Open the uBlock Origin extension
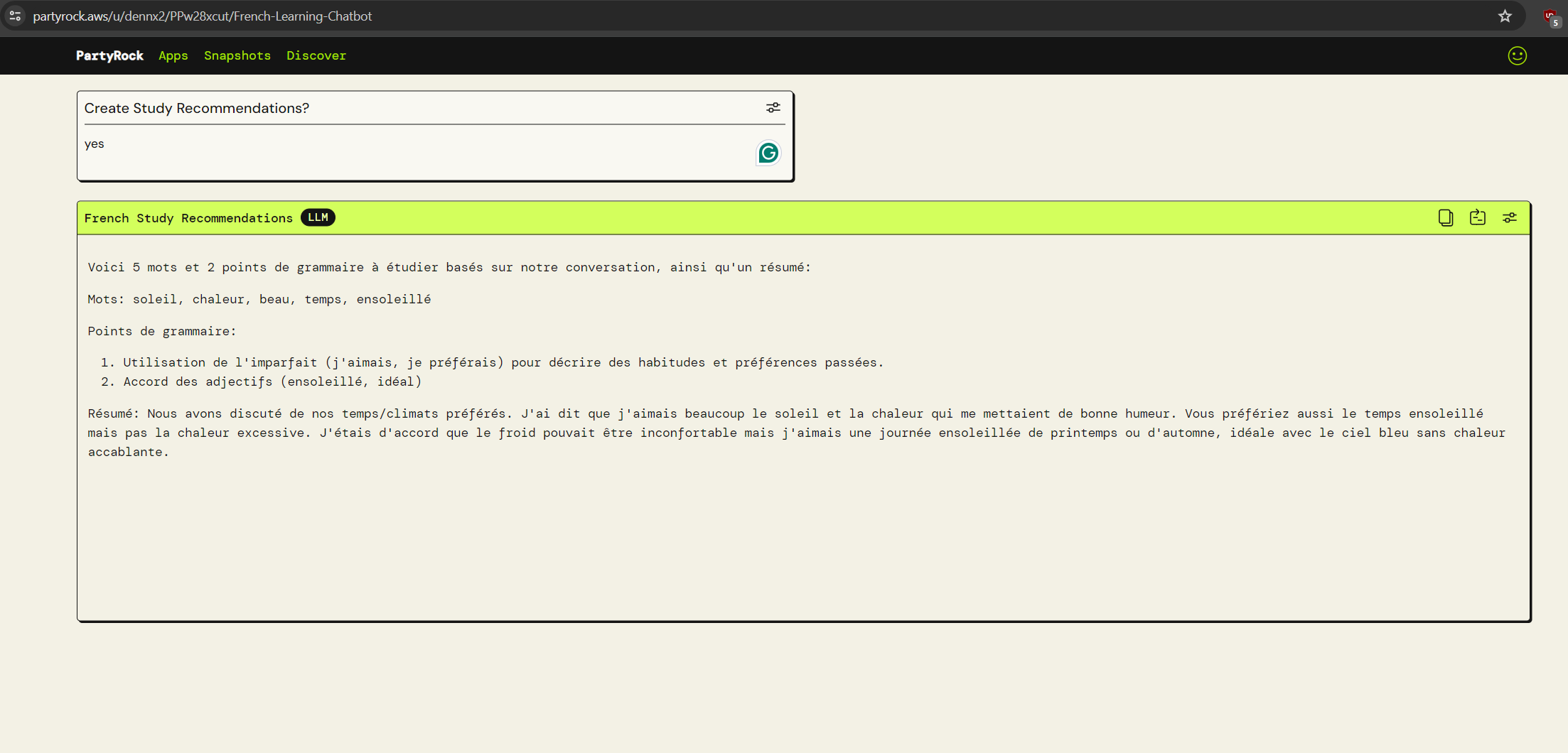The width and height of the screenshot is (1568, 753). click(1550, 16)
